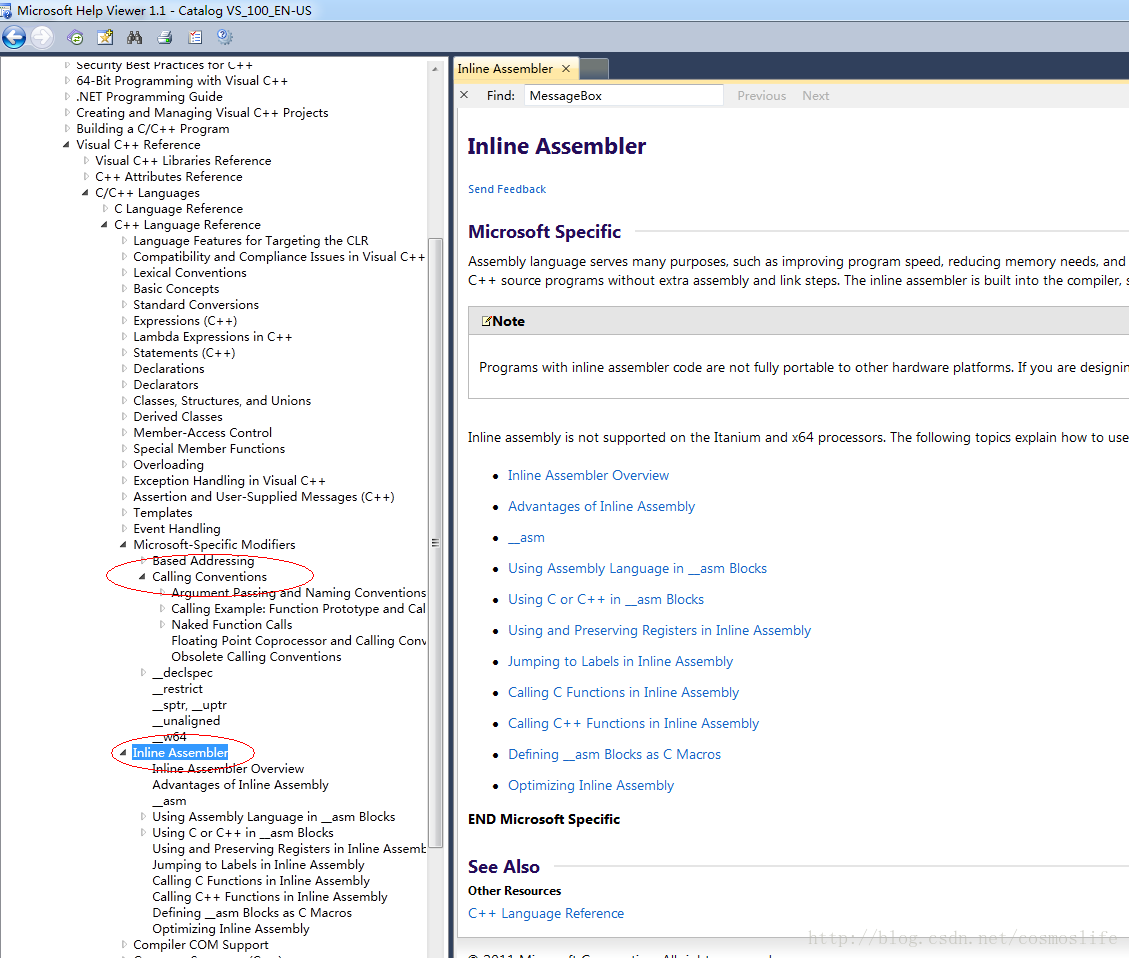1129x958 pixels.
Task: Collapse the Calling Conventions node
Action: [x=142, y=577]
